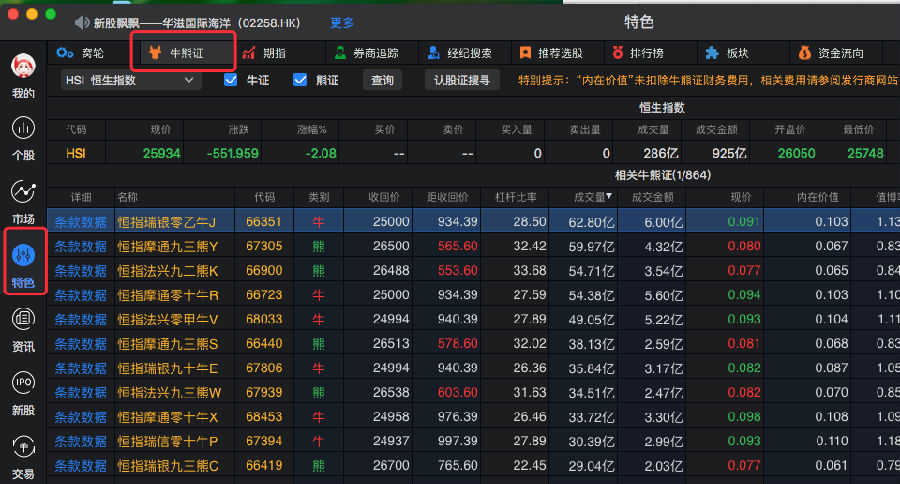Viewport: 900px width, 484px height.
Task: Click the 最低价 value 25748
Action: (865, 153)
